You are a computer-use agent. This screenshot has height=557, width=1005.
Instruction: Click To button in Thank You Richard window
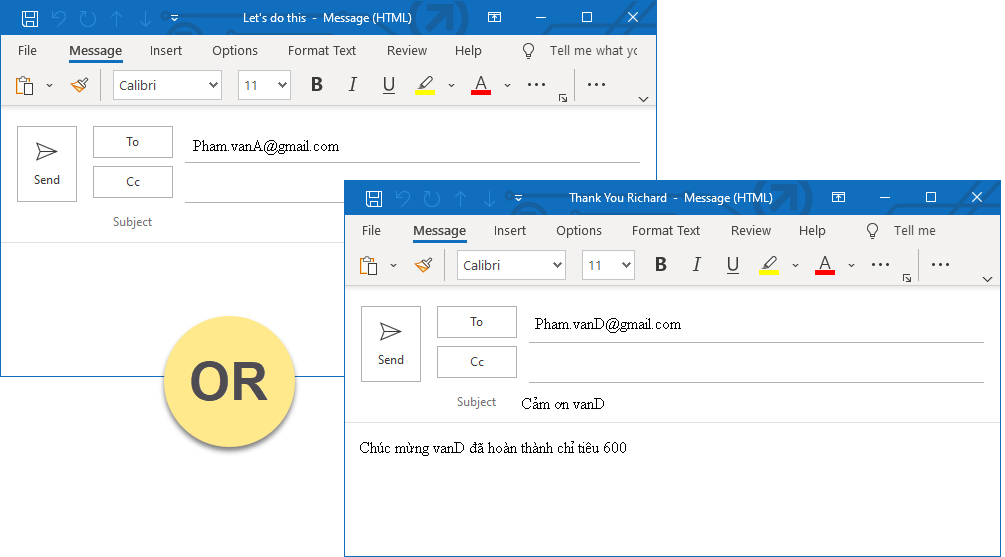477,322
